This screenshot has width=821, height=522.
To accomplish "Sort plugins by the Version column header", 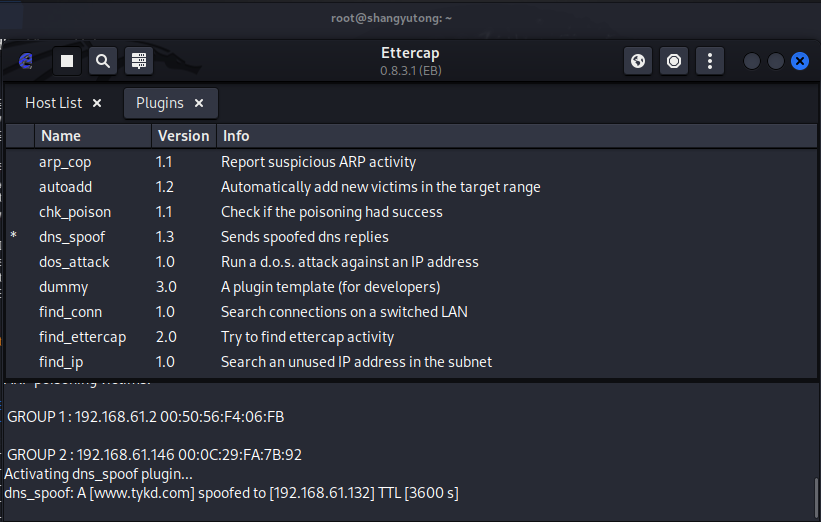I will (184, 136).
